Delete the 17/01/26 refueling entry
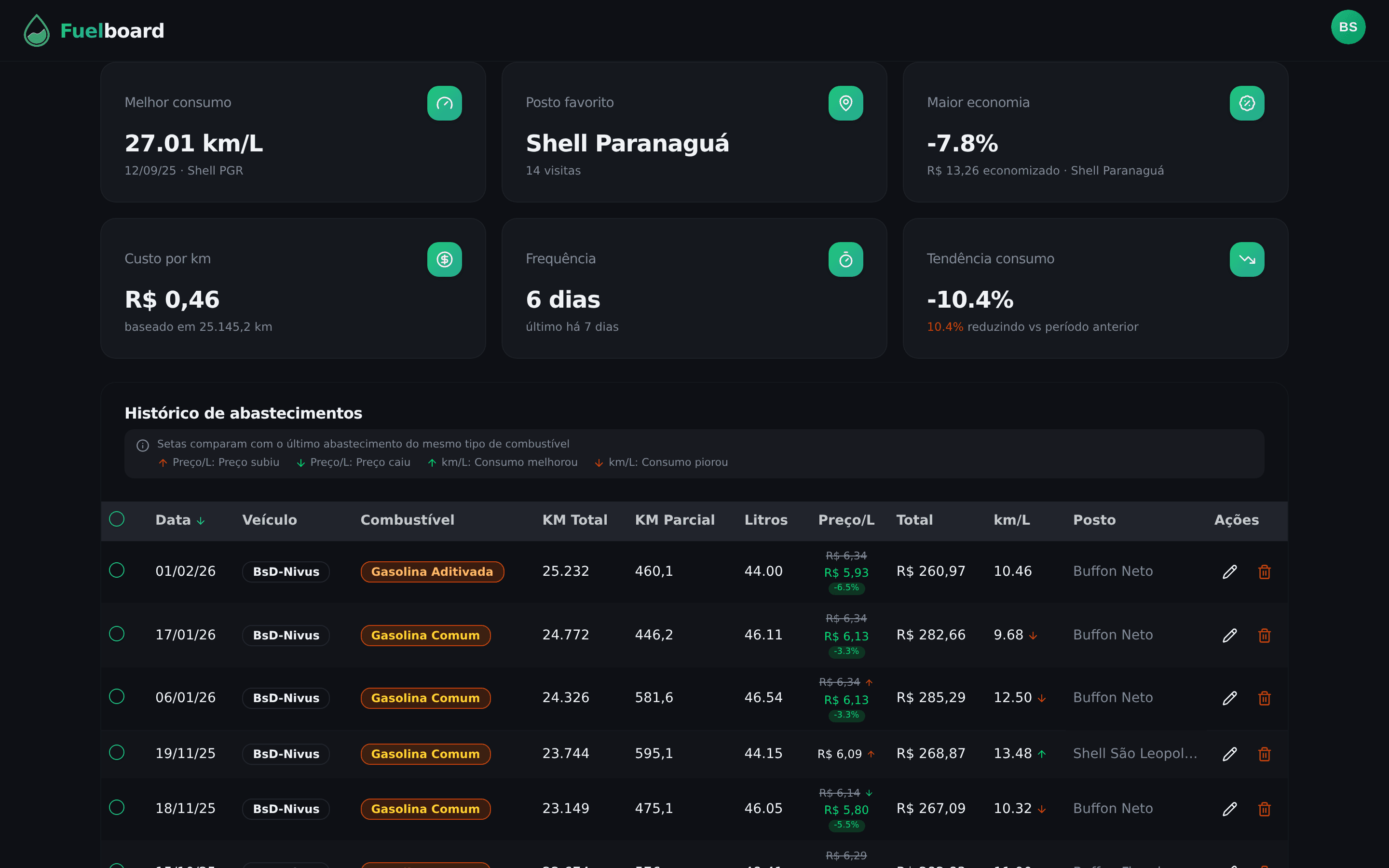1389x868 pixels. 1264,636
